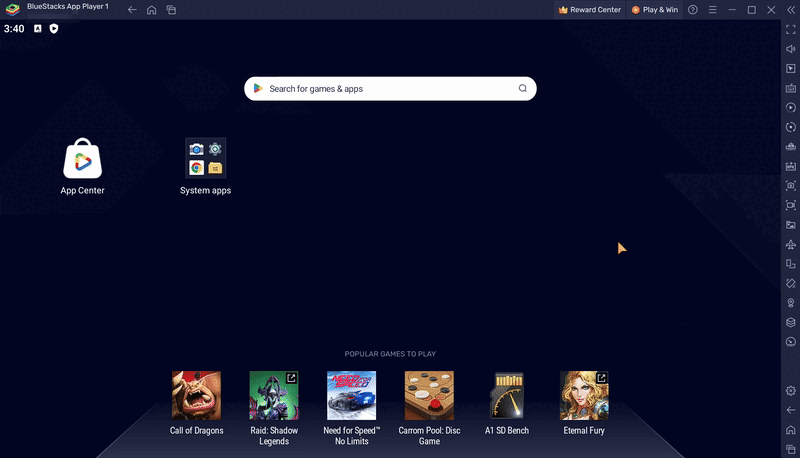
Task: Click the back arrow in side toolbar
Action: coord(791,410)
